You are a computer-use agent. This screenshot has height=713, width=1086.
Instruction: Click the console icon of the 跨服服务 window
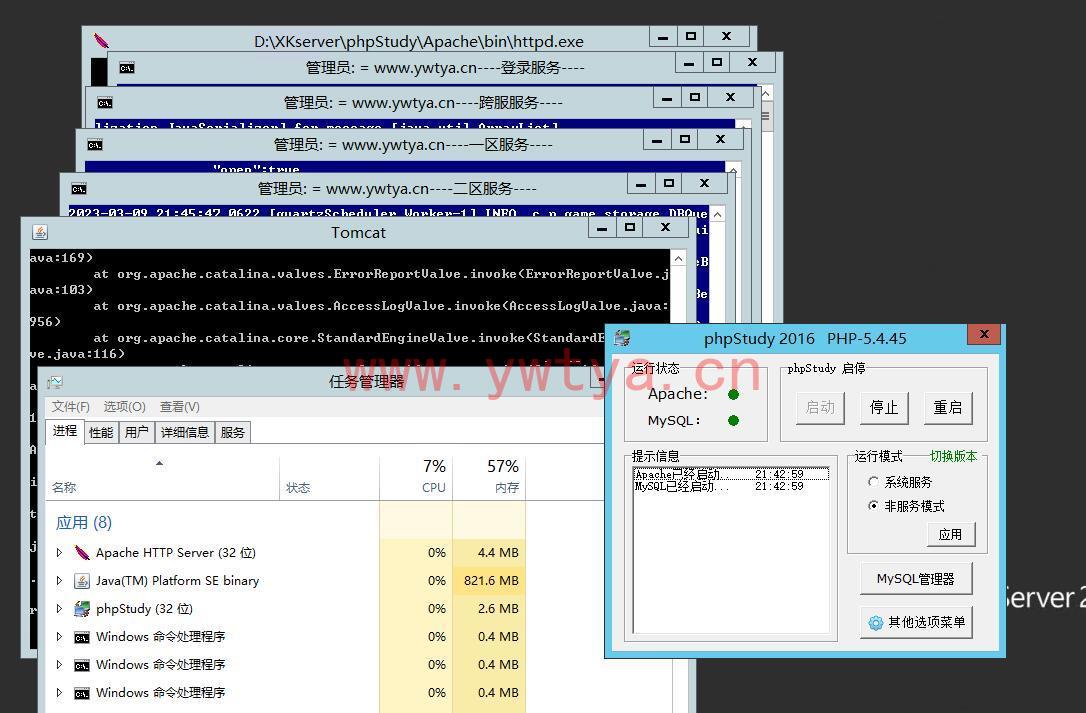[x=105, y=103]
